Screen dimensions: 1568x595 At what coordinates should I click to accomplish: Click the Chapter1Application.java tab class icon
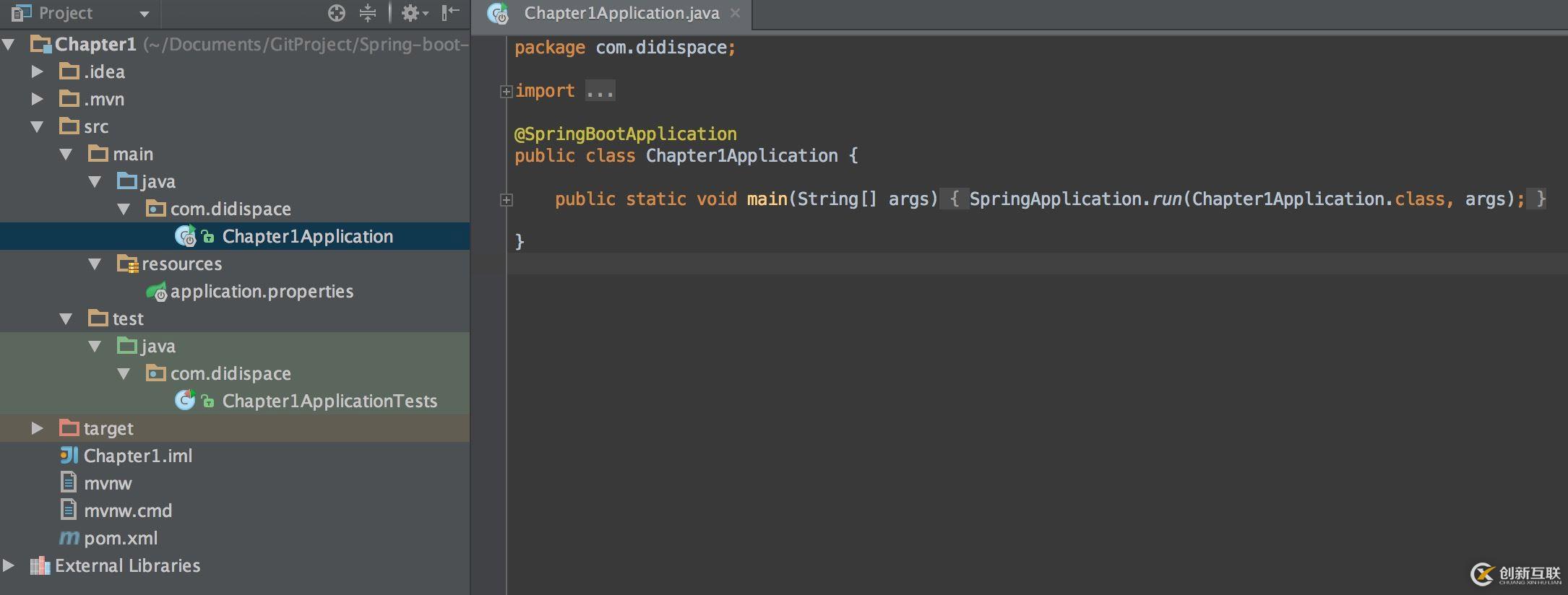coord(498,14)
